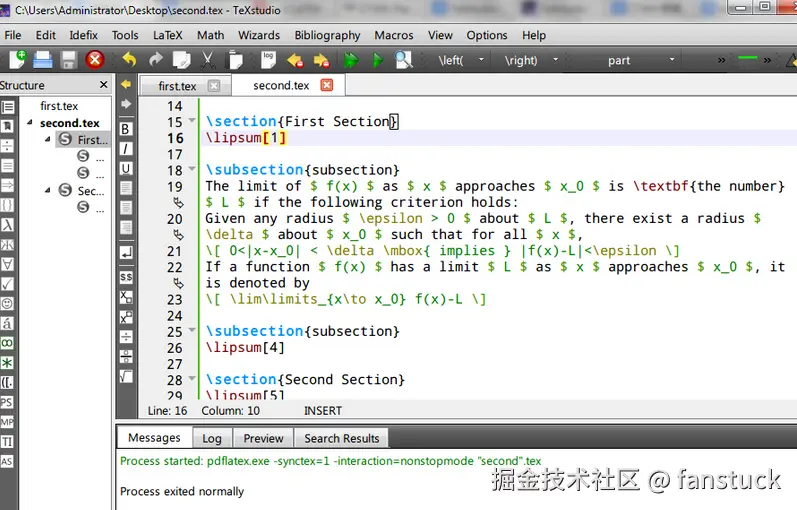
Task: Go forward with gray arrow below the back arrow
Action: [126, 104]
